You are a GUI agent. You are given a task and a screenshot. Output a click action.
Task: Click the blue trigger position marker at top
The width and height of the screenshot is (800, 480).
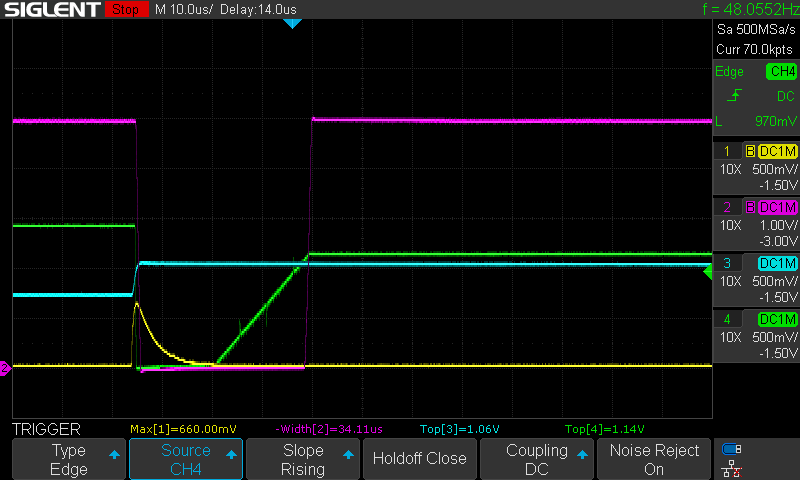[292, 23]
